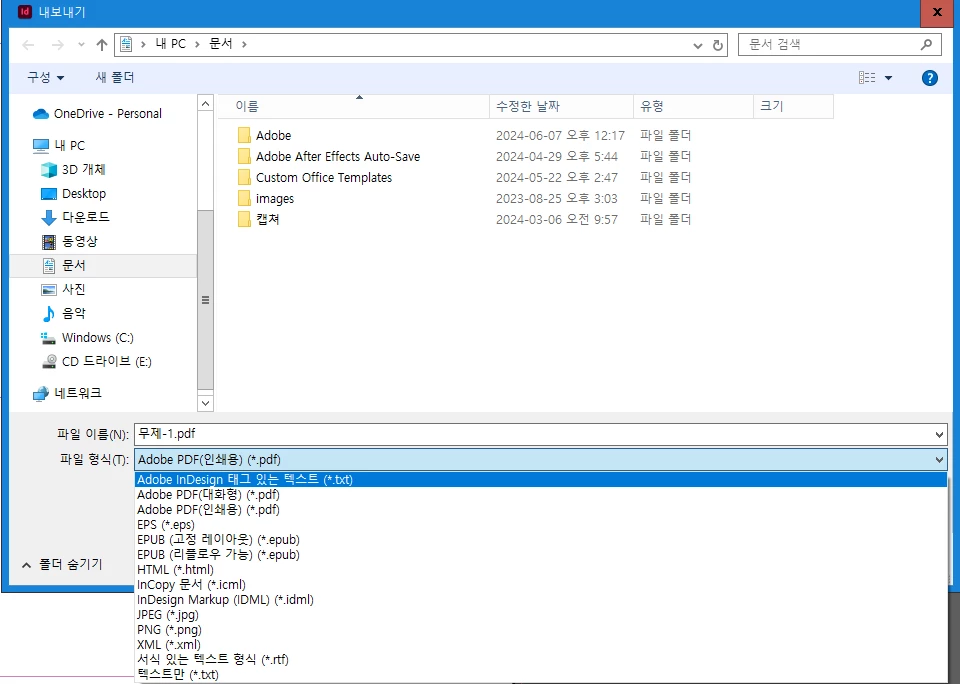Click sidebar scrollbar down arrow

(206, 403)
